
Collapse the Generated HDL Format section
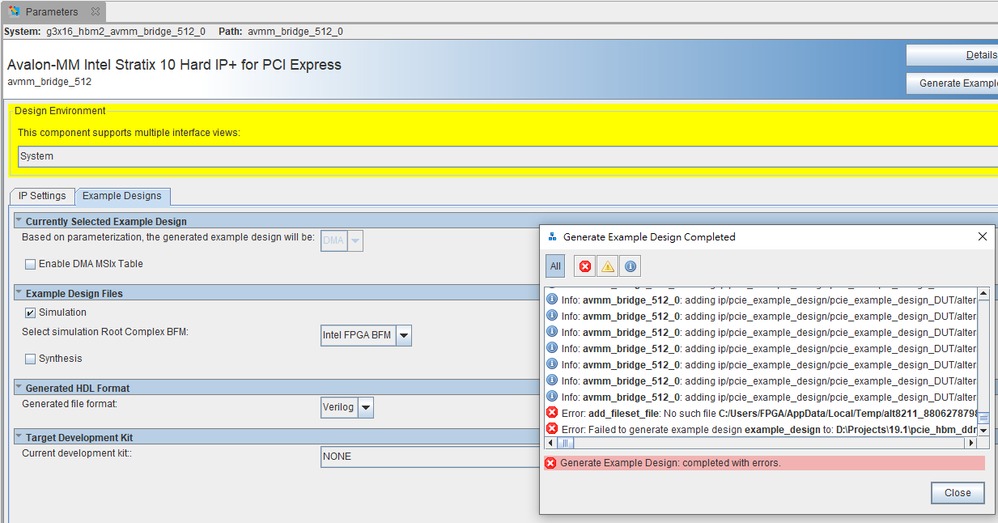[18, 386]
